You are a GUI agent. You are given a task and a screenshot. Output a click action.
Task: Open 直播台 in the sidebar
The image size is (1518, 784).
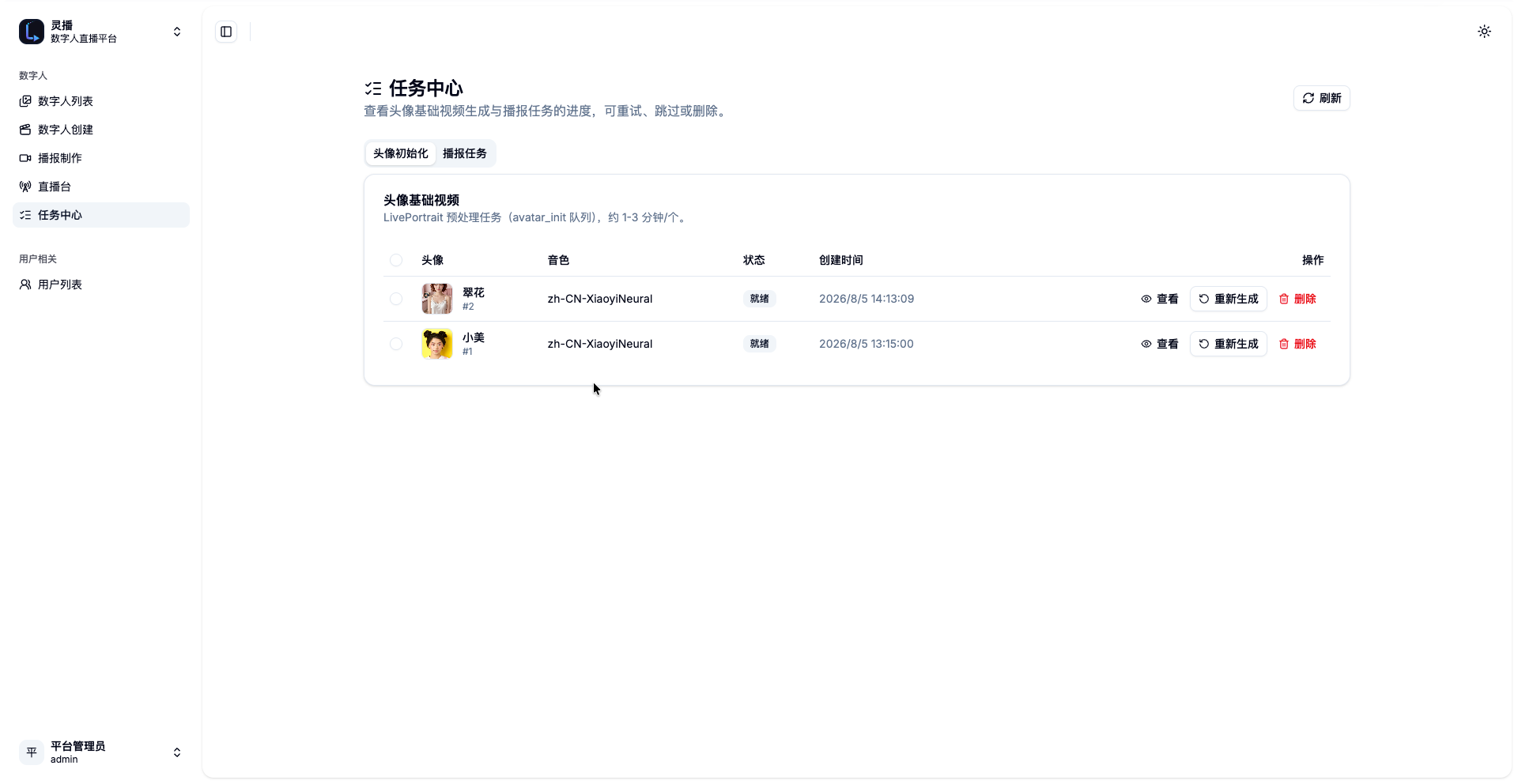click(101, 187)
